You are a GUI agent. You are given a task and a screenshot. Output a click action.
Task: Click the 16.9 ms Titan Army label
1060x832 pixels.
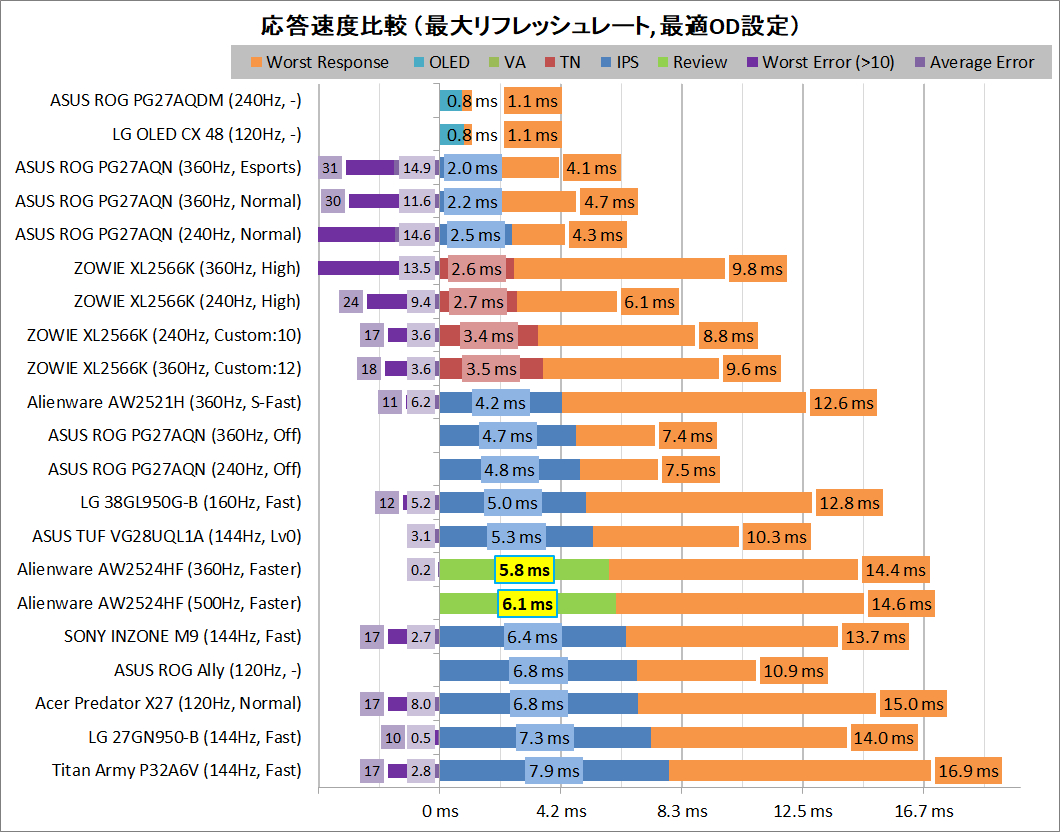[968, 771]
